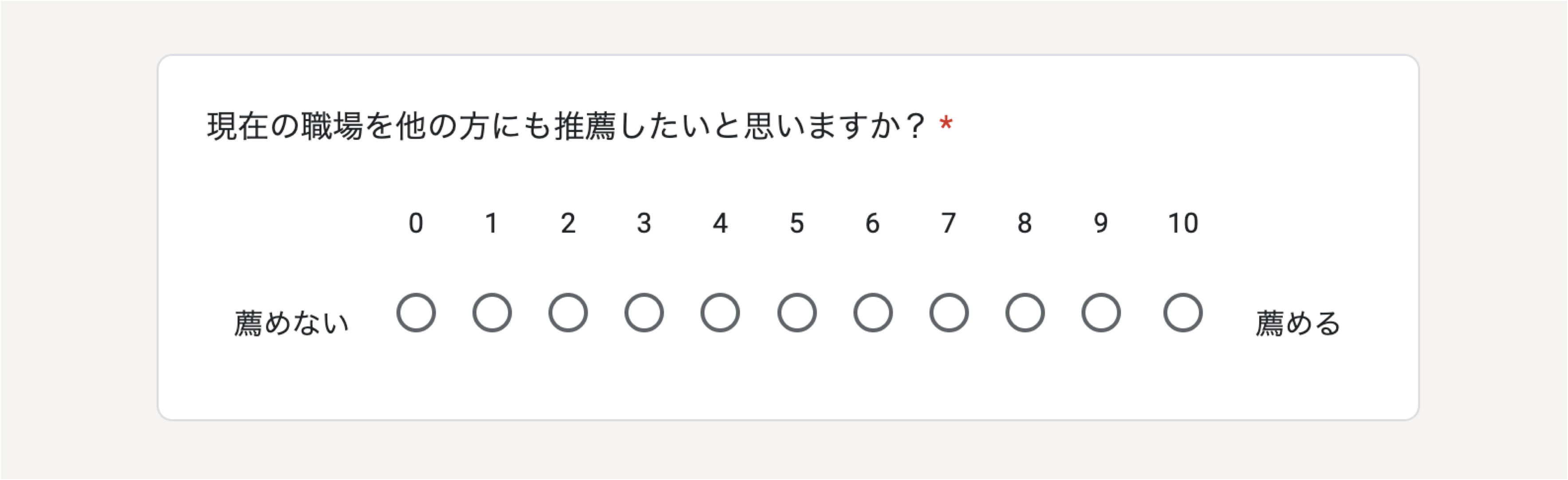Select radio button below number 6
The image size is (1568, 480).
tap(873, 313)
